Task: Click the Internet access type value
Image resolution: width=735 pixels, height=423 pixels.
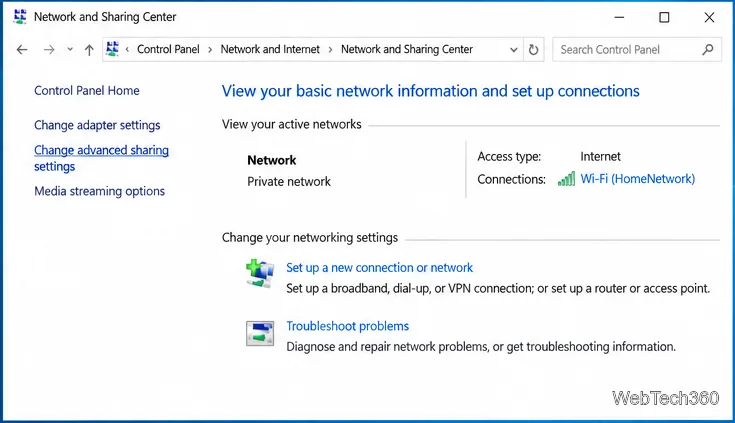Action: click(x=600, y=157)
